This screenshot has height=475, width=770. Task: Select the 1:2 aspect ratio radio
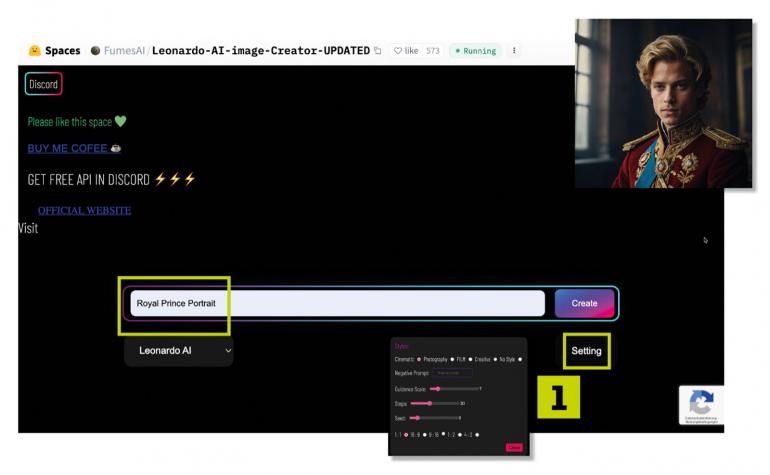click(460, 435)
